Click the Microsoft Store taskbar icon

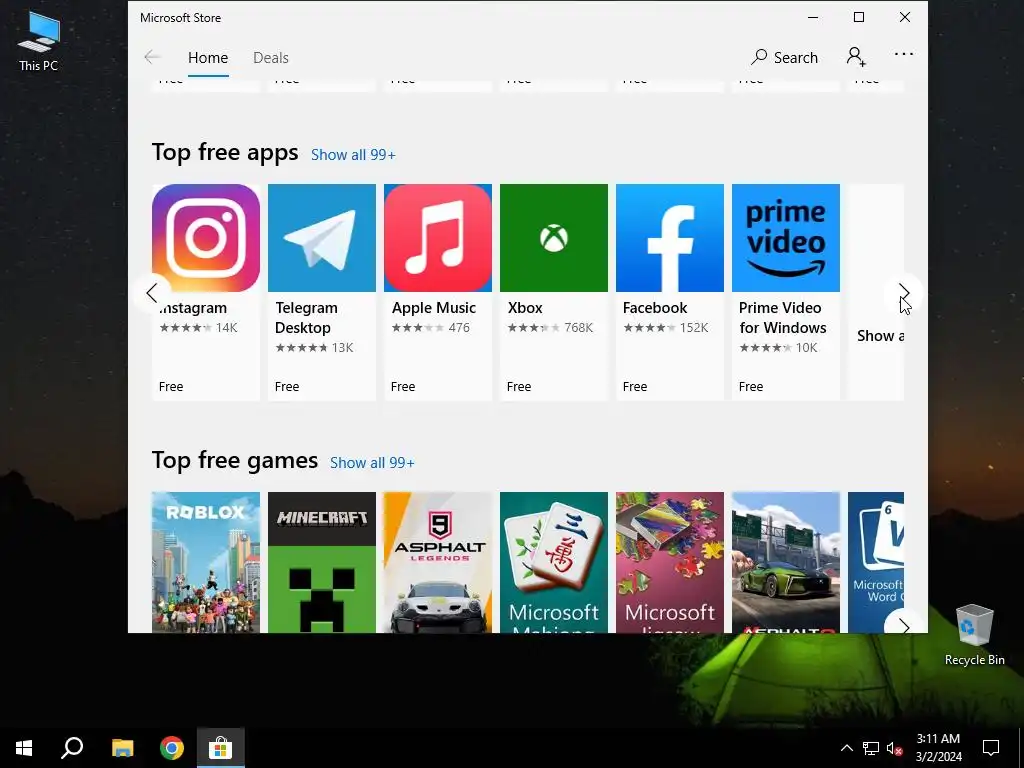point(221,748)
